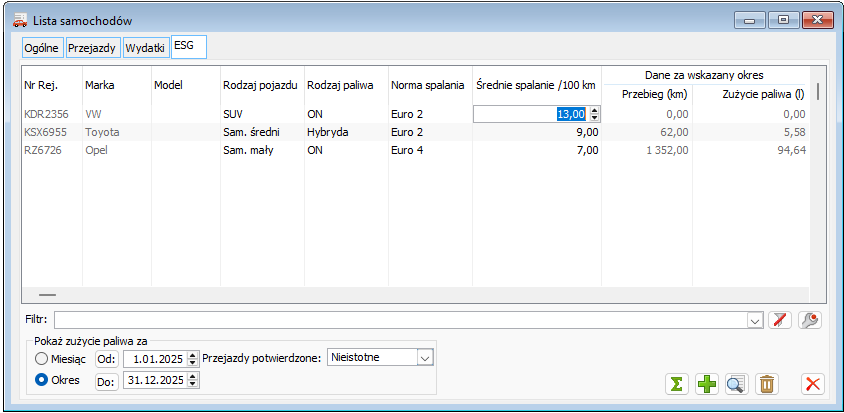The width and height of the screenshot is (844, 413).
Task: Switch to the Ogólne tab
Action: click(43, 48)
